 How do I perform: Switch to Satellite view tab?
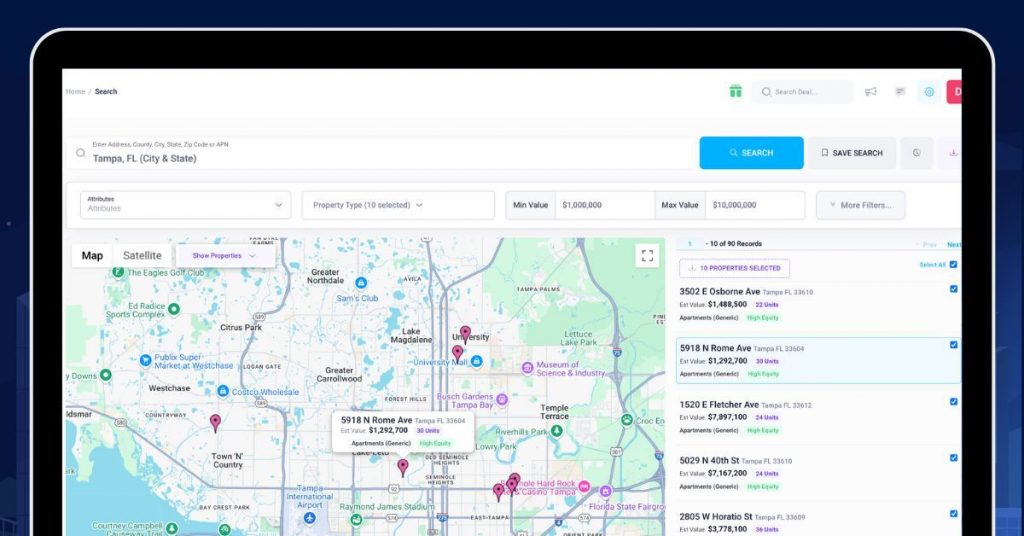click(x=142, y=256)
